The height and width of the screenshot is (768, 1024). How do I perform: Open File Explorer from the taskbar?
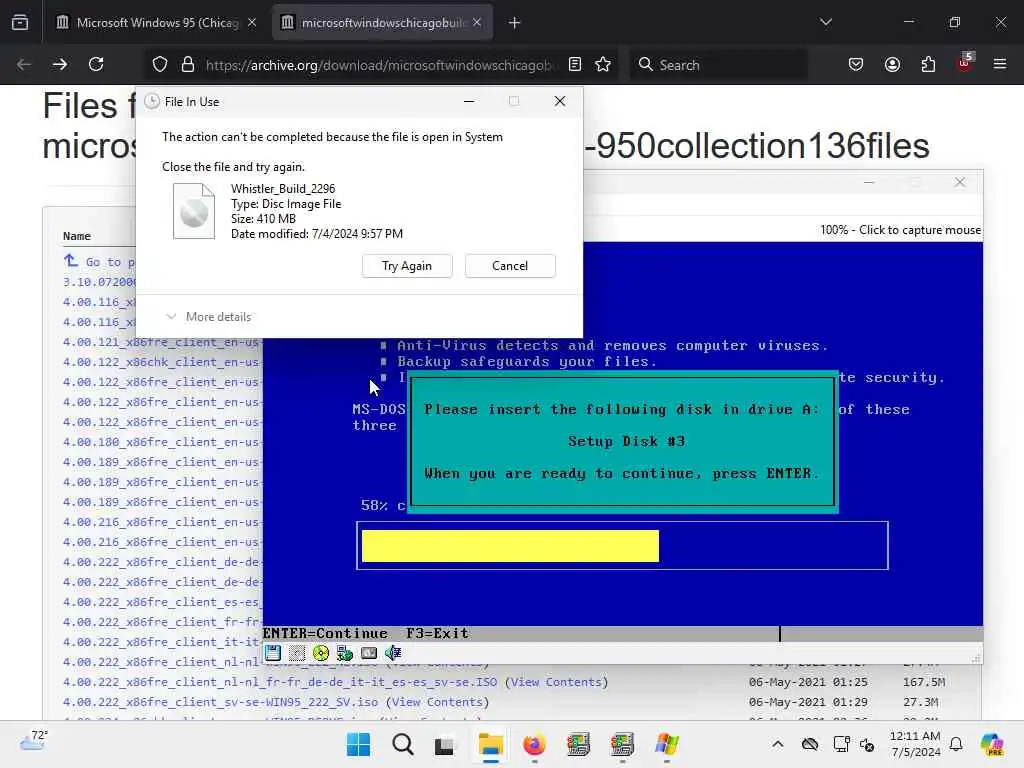(x=490, y=744)
